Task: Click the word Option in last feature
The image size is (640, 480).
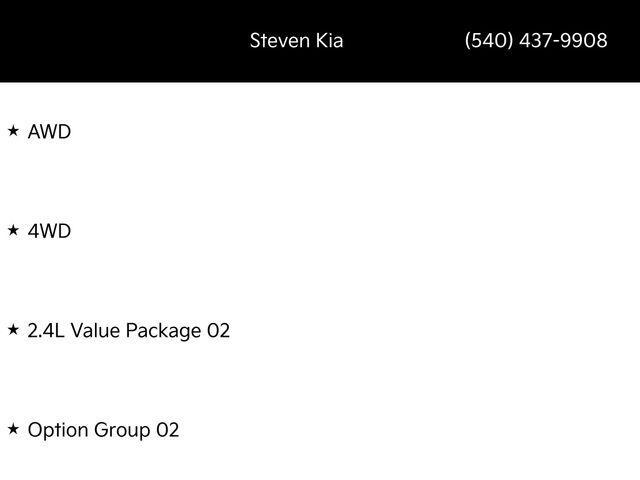Action: pyautogui.click(x=58, y=431)
